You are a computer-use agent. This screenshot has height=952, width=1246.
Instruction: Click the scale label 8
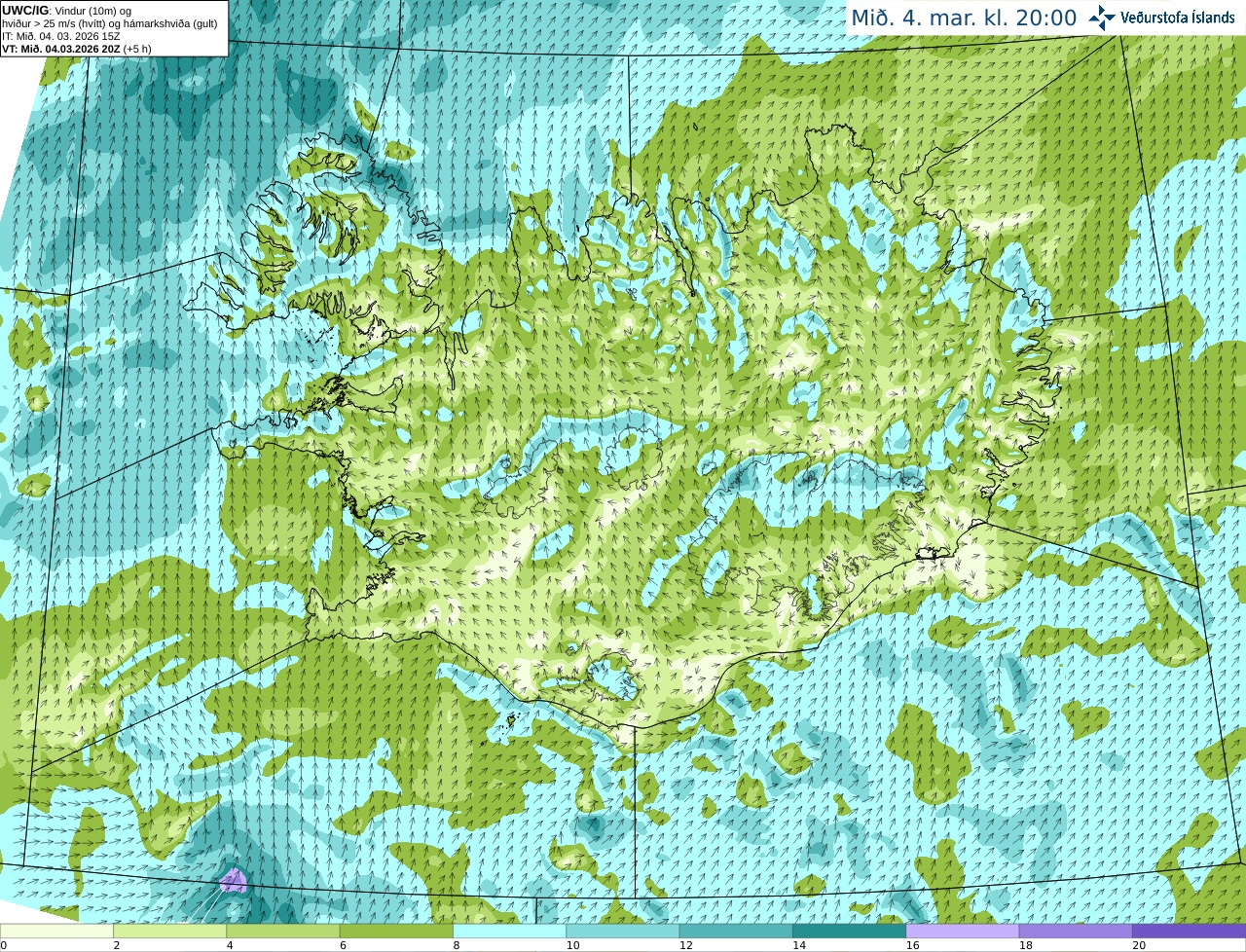tap(457, 945)
